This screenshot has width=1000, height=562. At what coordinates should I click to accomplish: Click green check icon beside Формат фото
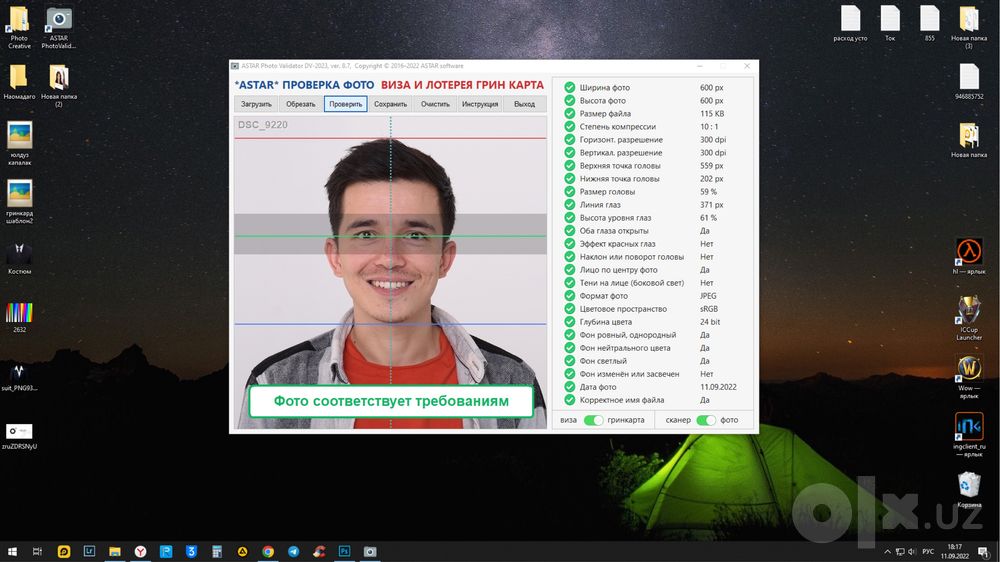(x=570, y=295)
